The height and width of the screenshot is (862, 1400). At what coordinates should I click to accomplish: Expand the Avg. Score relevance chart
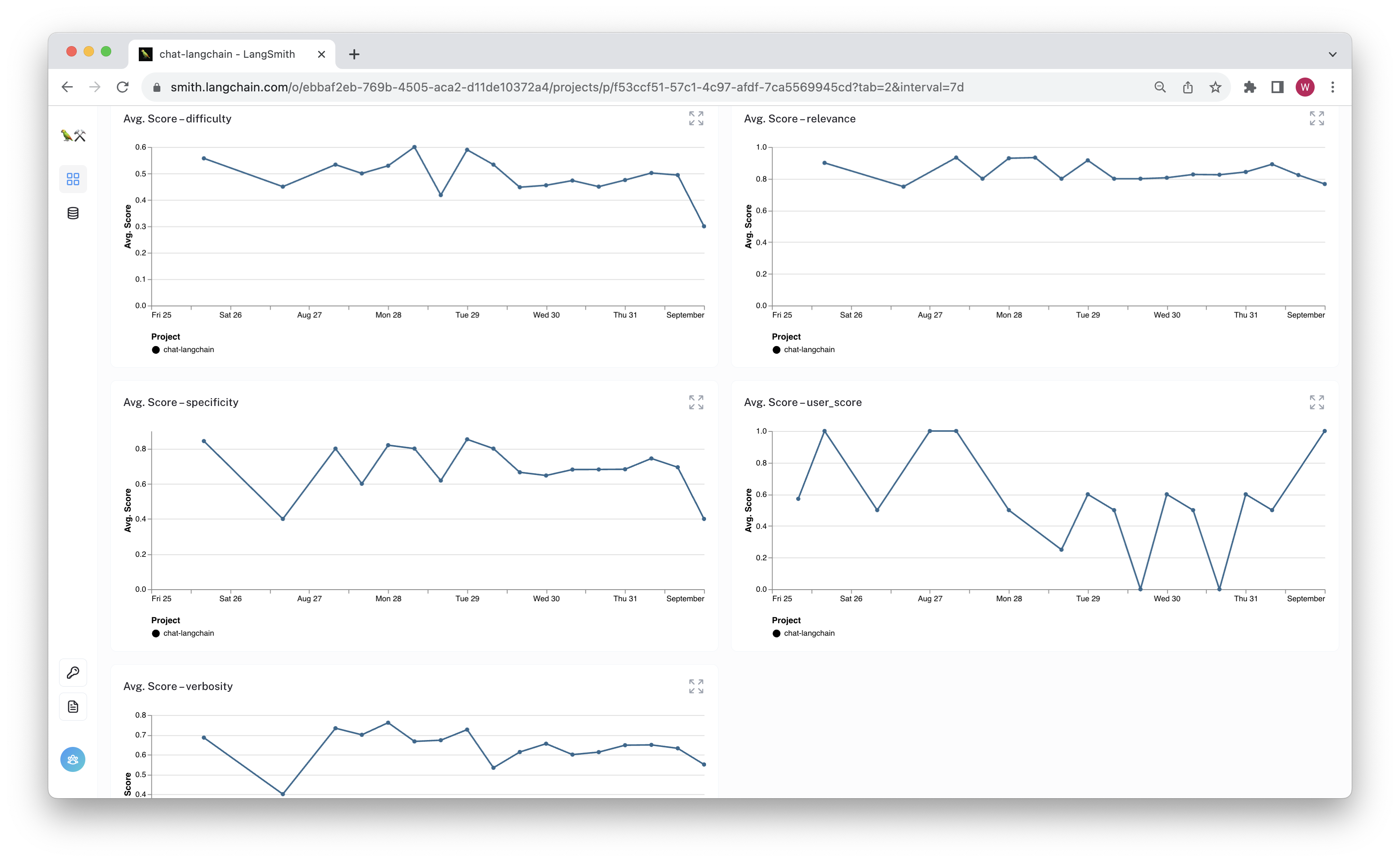point(1317,119)
